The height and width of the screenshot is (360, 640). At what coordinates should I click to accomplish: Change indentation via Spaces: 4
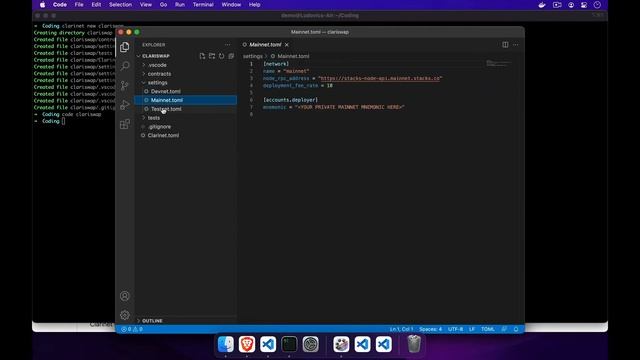tap(430, 329)
